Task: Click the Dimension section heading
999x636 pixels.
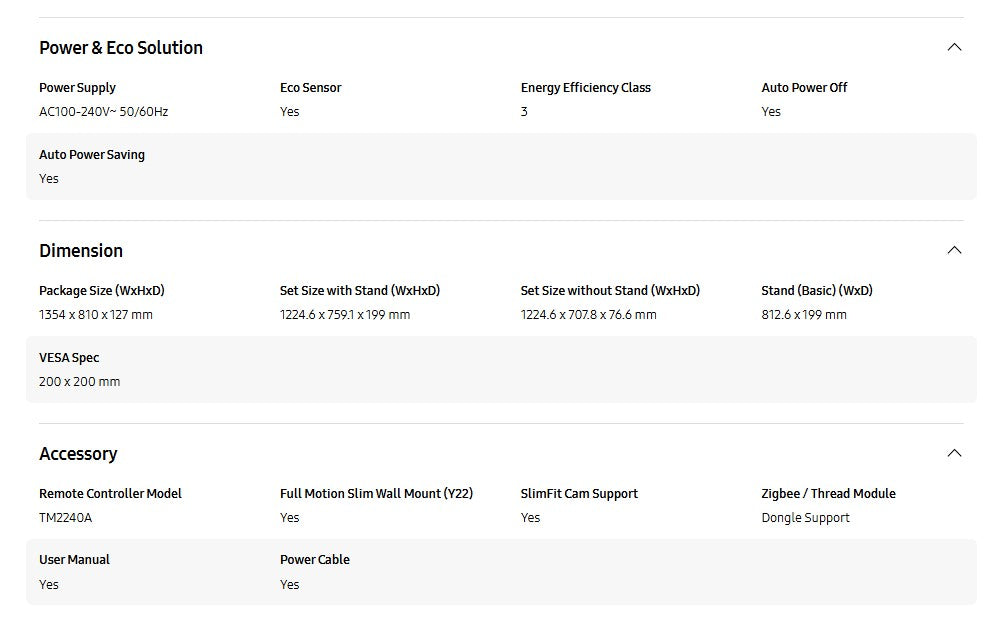Action: (x=81, y=251)
